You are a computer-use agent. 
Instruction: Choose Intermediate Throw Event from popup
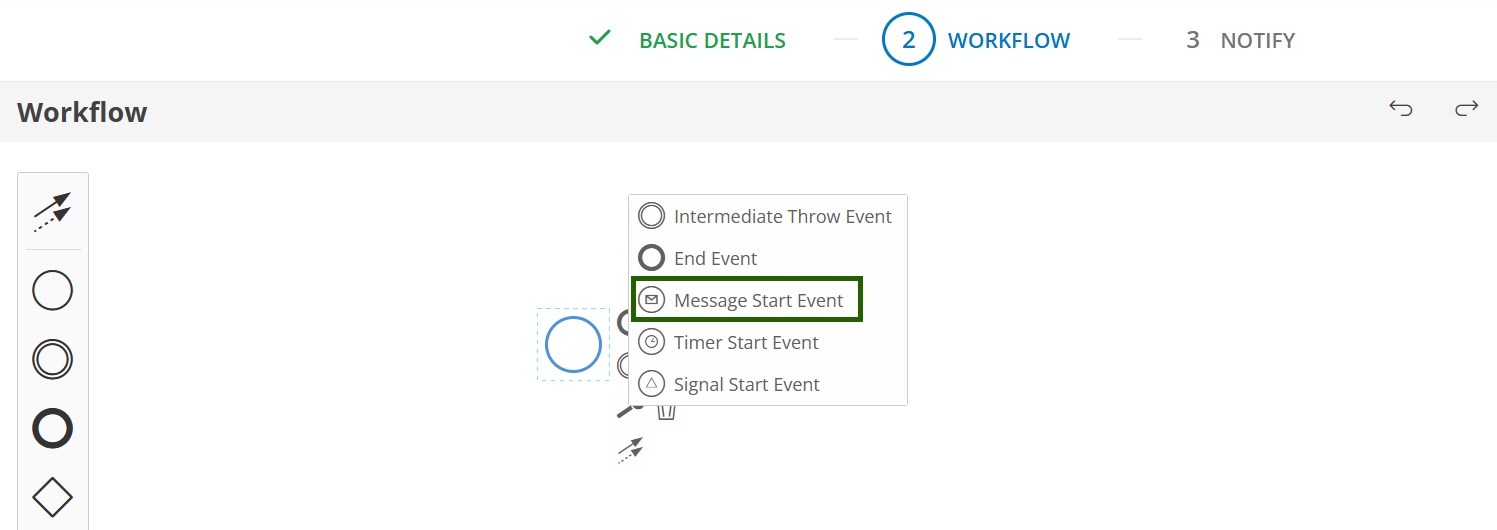[x=783, y=216]
